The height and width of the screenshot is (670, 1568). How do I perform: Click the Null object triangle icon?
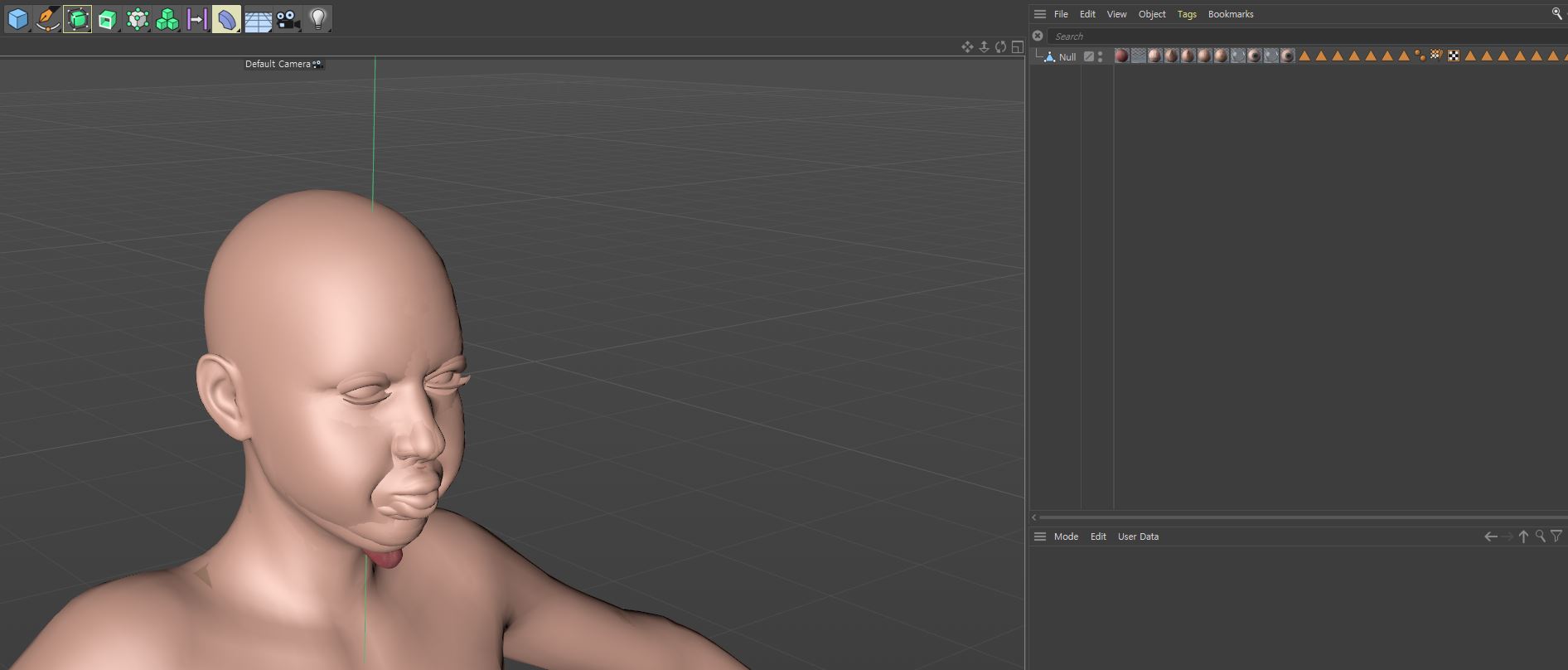click(1049, 56)
